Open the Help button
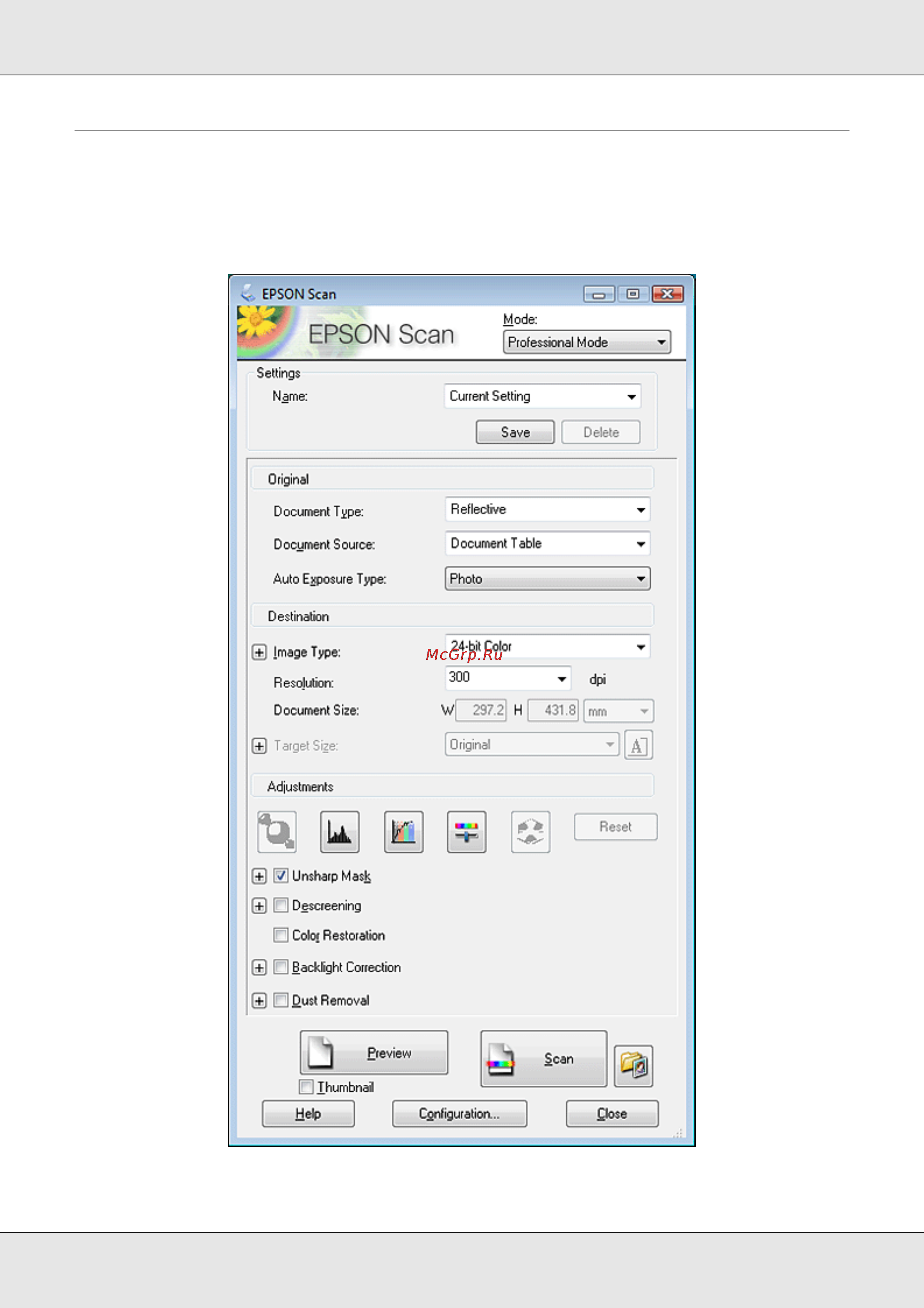The width and height of the screenshot is (924, 1308). 308,1114
